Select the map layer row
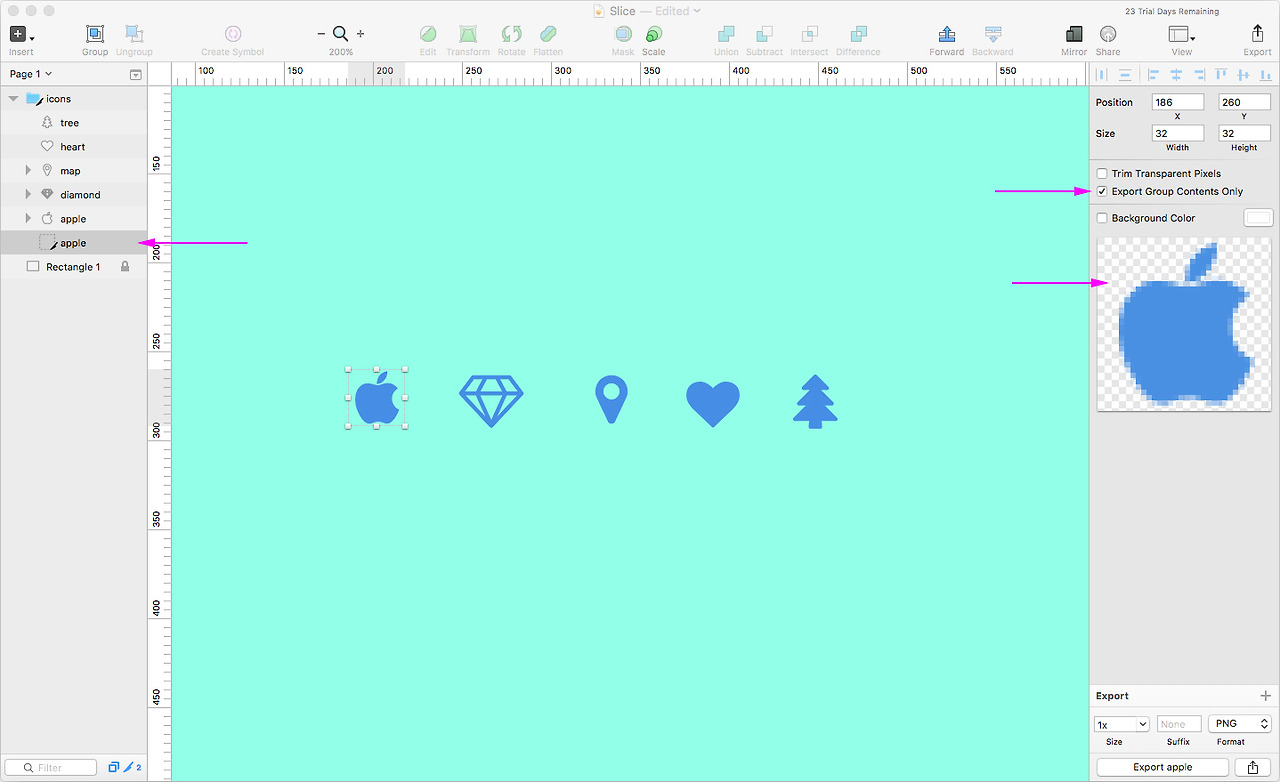 tap(74, 171)
